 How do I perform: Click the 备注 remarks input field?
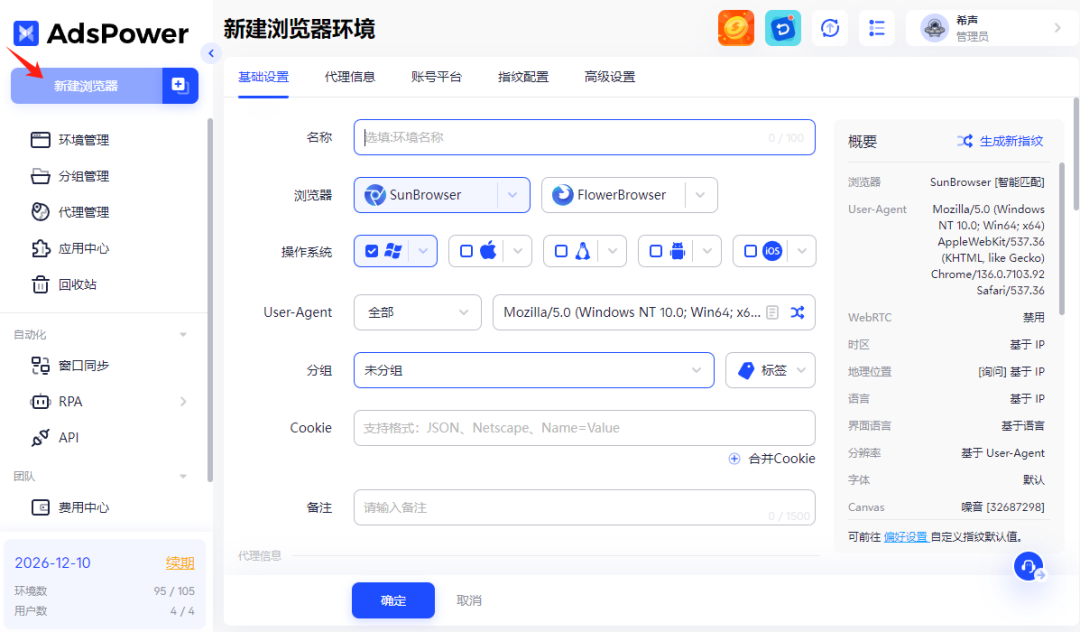click(x=585, y=507)
